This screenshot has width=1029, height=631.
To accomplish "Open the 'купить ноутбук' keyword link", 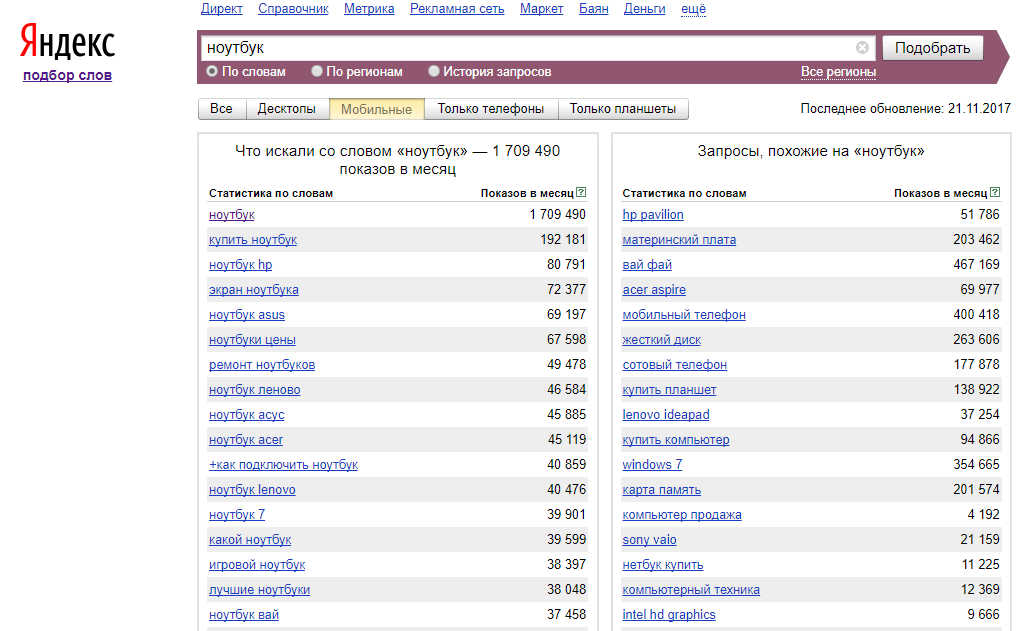I will pyautogui.click(x=253, y=239).
